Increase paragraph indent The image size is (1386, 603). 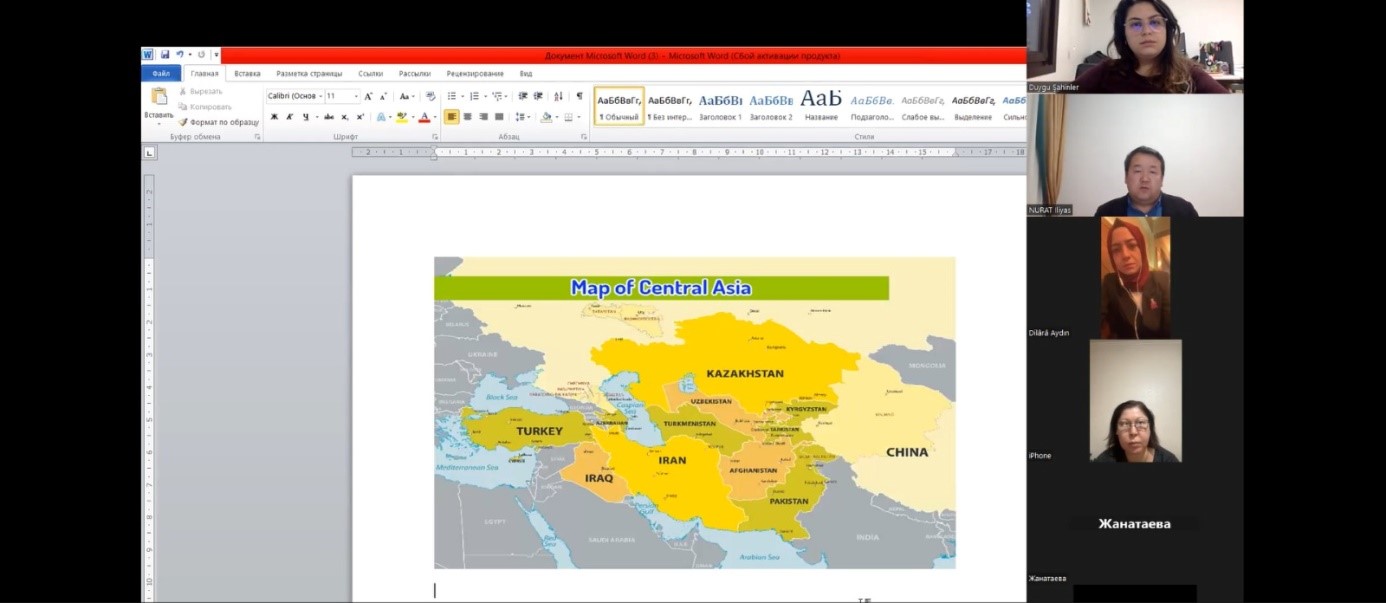click(538, 96)
